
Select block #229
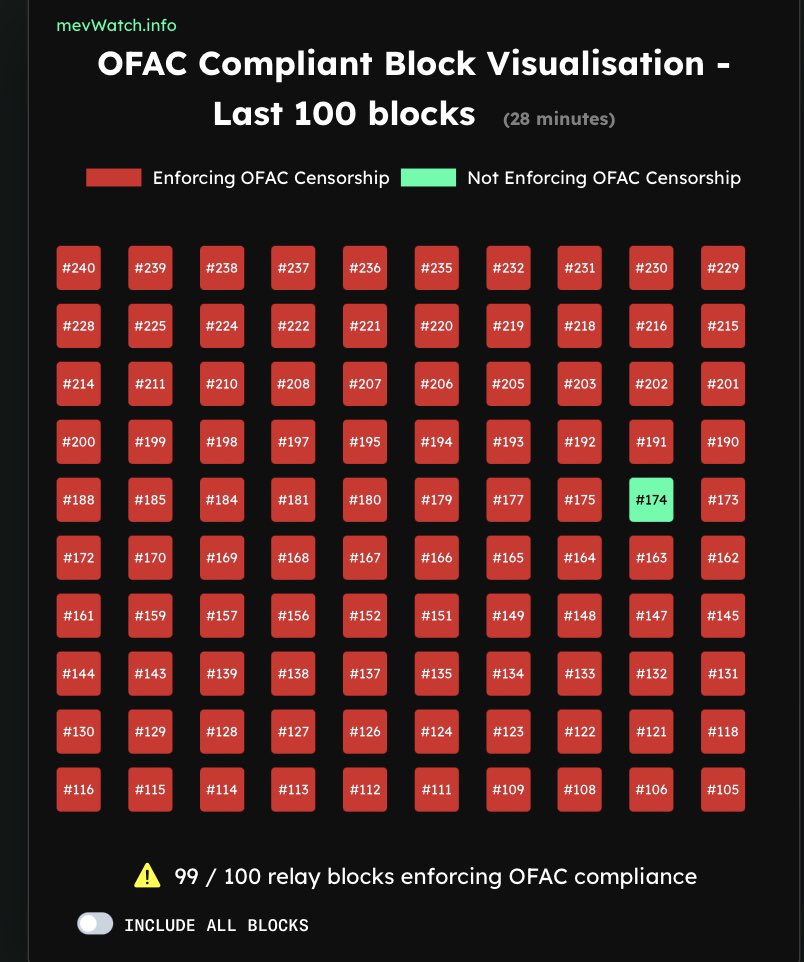[723, 268]
